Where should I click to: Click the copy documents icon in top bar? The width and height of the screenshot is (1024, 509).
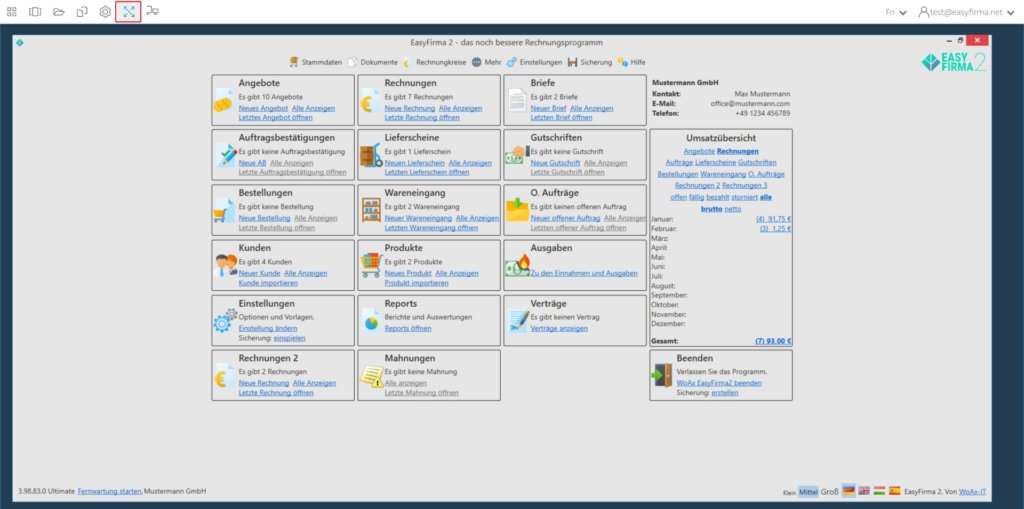click(82, 12)
